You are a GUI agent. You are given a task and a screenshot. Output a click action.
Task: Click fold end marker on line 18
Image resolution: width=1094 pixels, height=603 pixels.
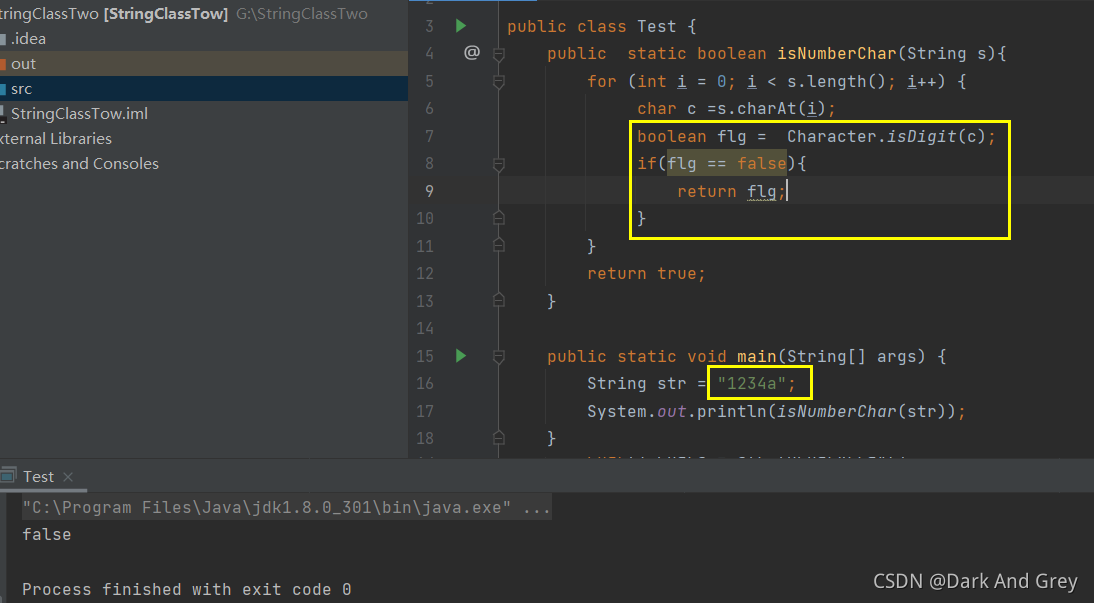tap(499, 438)
